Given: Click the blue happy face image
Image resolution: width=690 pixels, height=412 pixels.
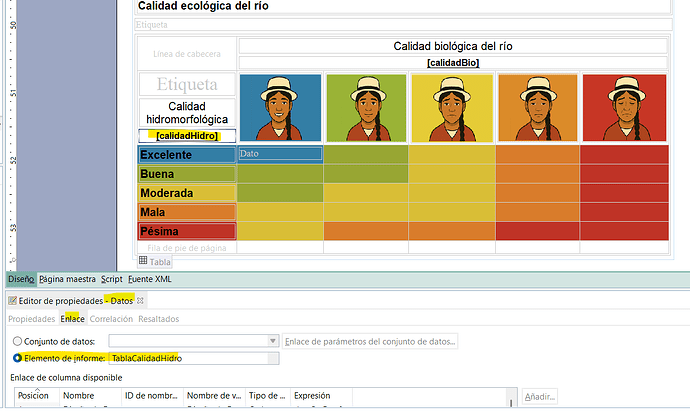Looking at the screenshot, I should coord(280,107).
